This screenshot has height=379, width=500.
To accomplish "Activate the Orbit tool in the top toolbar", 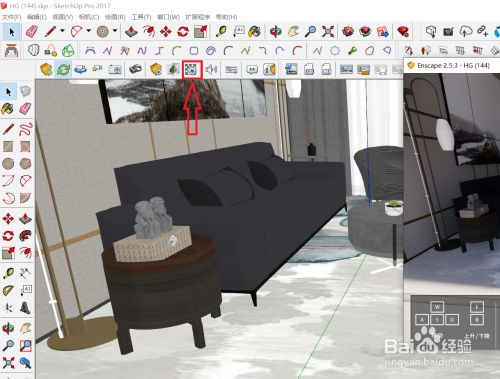I will tap(276, 32).
